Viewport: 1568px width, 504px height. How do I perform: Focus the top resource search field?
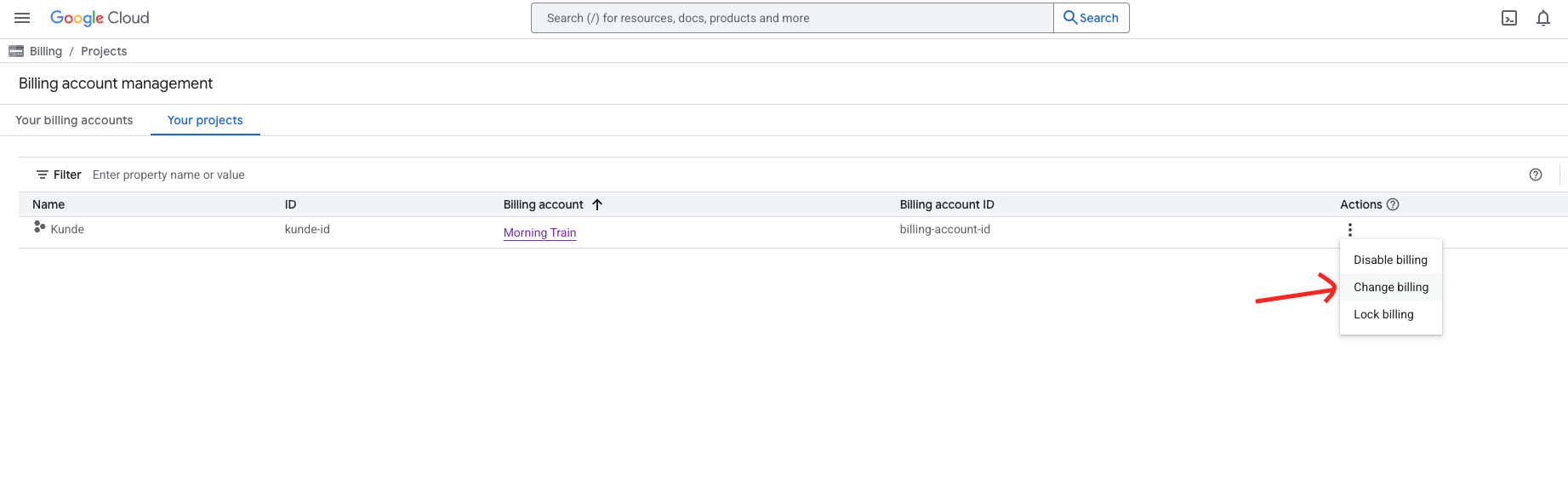coord(791,18)
